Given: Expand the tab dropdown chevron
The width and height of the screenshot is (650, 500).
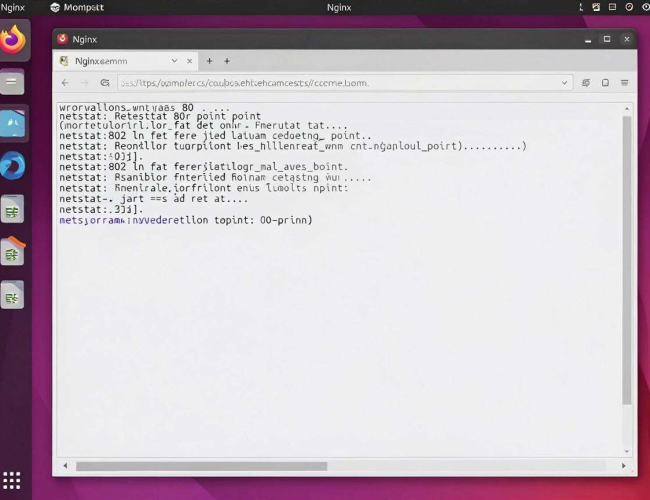Looking at the screenshot, I should 175,61.
